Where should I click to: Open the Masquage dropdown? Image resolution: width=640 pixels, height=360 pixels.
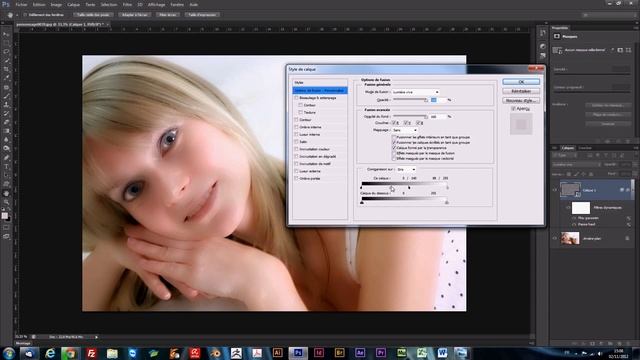coord(404,130)
